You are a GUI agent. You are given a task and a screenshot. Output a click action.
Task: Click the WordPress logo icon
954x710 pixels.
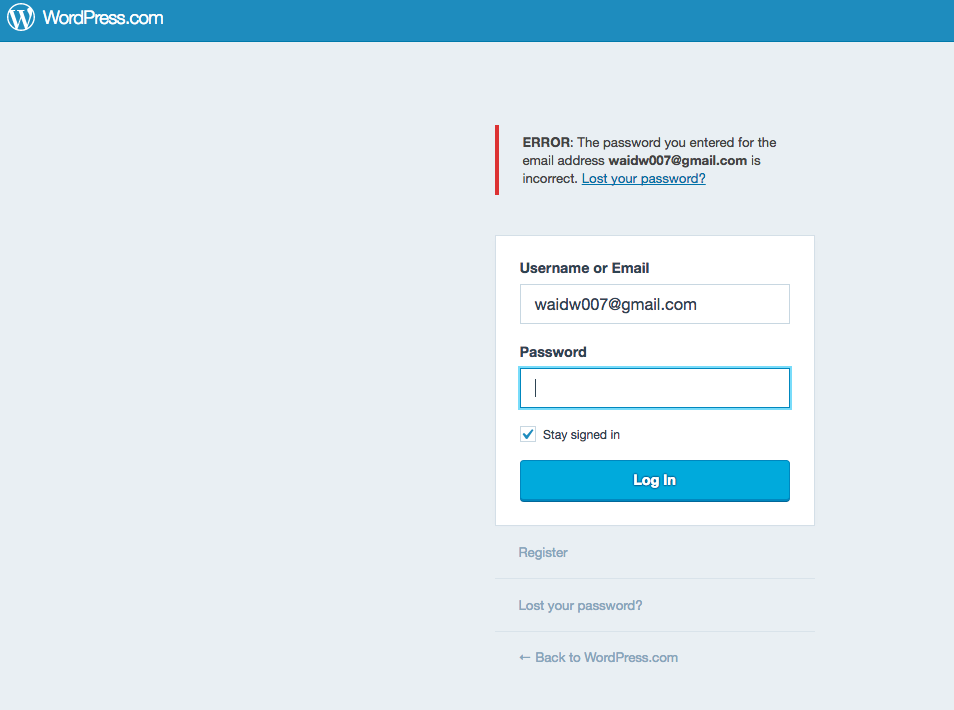(21, 18)
